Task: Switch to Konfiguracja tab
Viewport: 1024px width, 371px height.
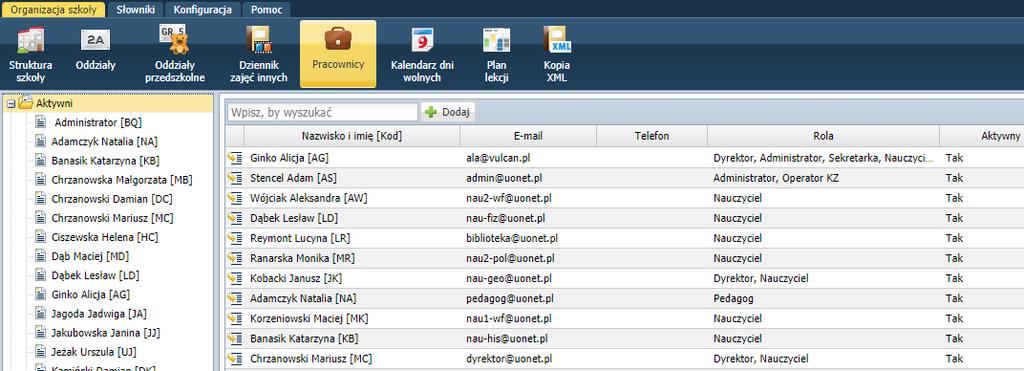Action: [202, 10]
